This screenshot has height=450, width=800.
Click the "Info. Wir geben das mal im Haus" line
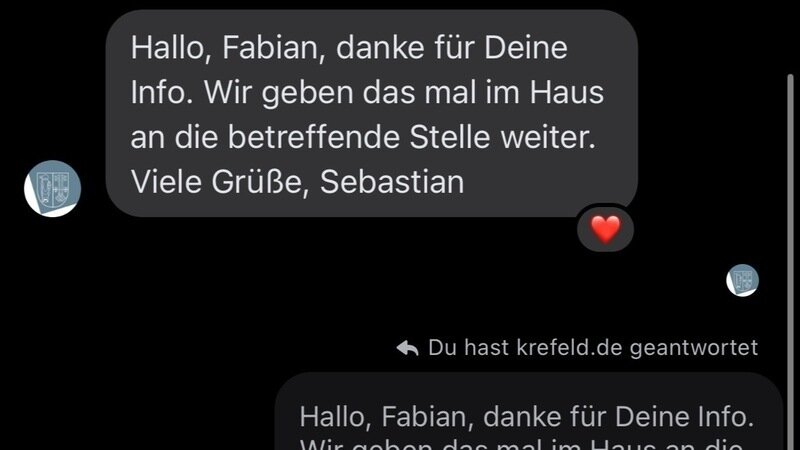(x=367, y=92)
